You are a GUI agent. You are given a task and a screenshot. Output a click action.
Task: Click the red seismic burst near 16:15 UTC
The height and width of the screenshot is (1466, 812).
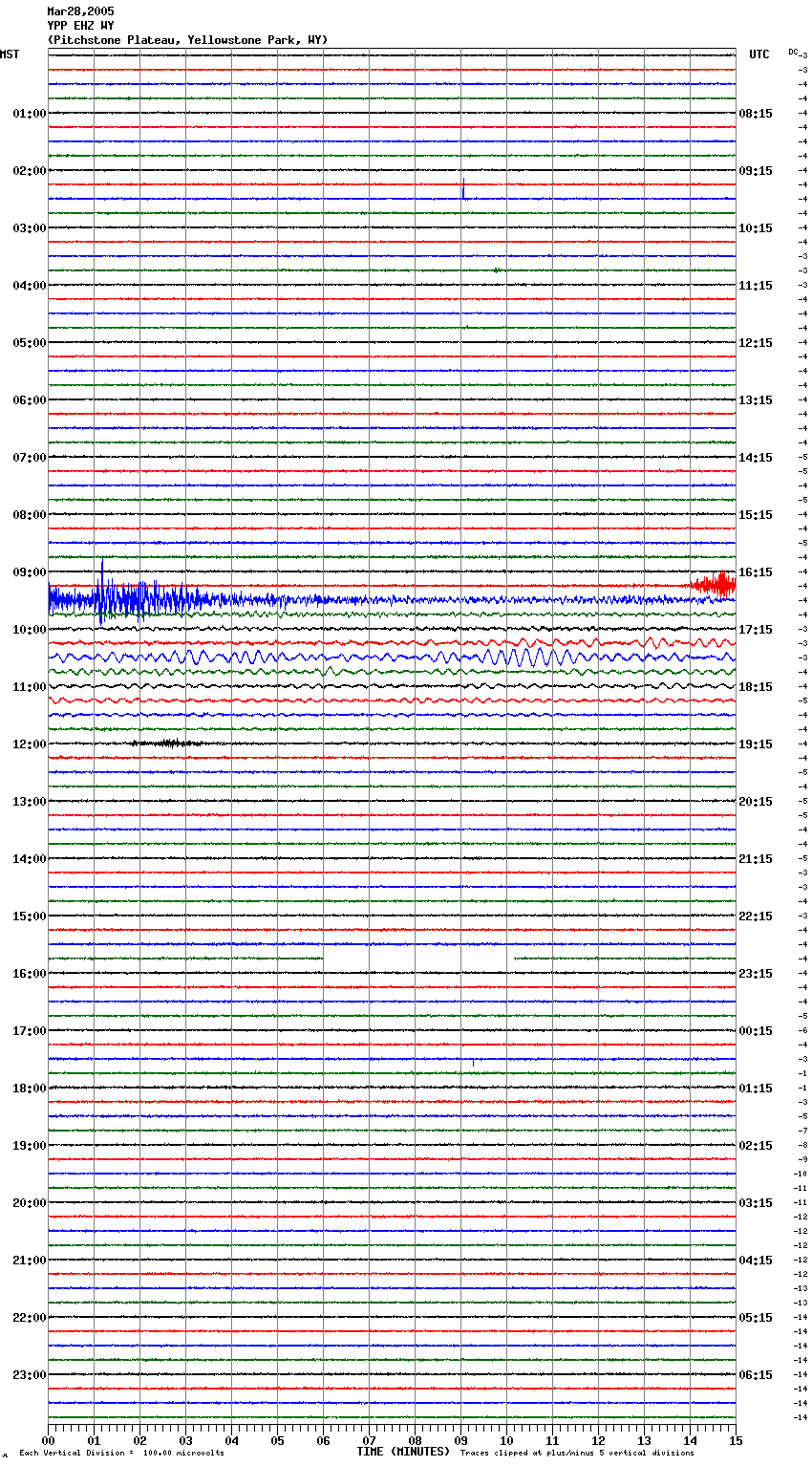coord(714,584)
